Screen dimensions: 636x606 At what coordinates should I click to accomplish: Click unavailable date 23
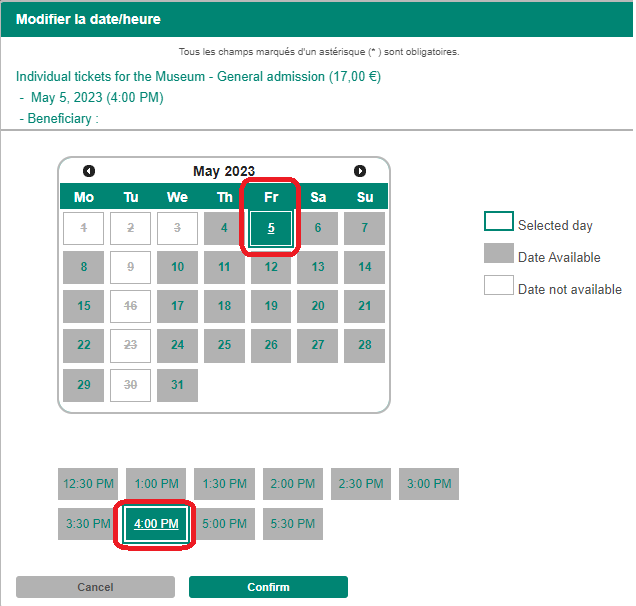130,345
